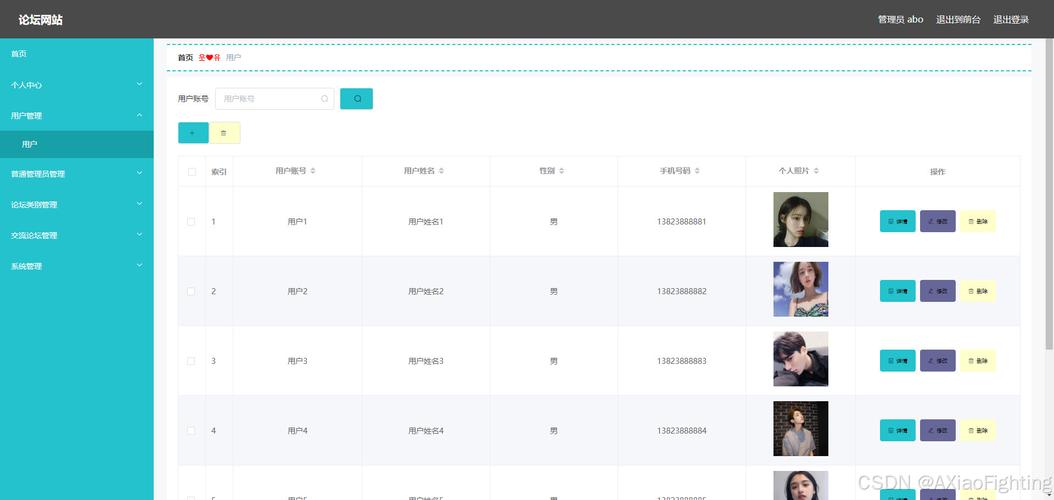Viewport: 1054px width, 500px height.
Task: Click 修改 edit button for 用户2
Action: (938, 291)
